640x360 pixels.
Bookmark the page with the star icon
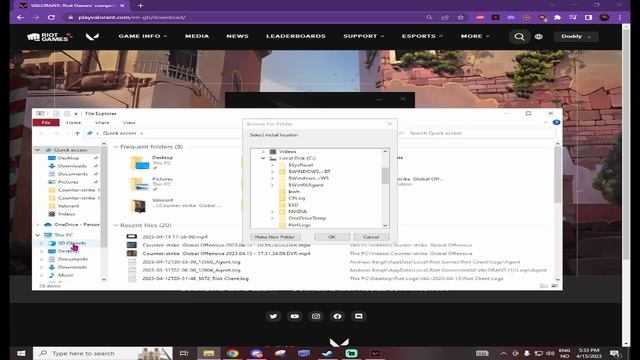click(461, 18)
